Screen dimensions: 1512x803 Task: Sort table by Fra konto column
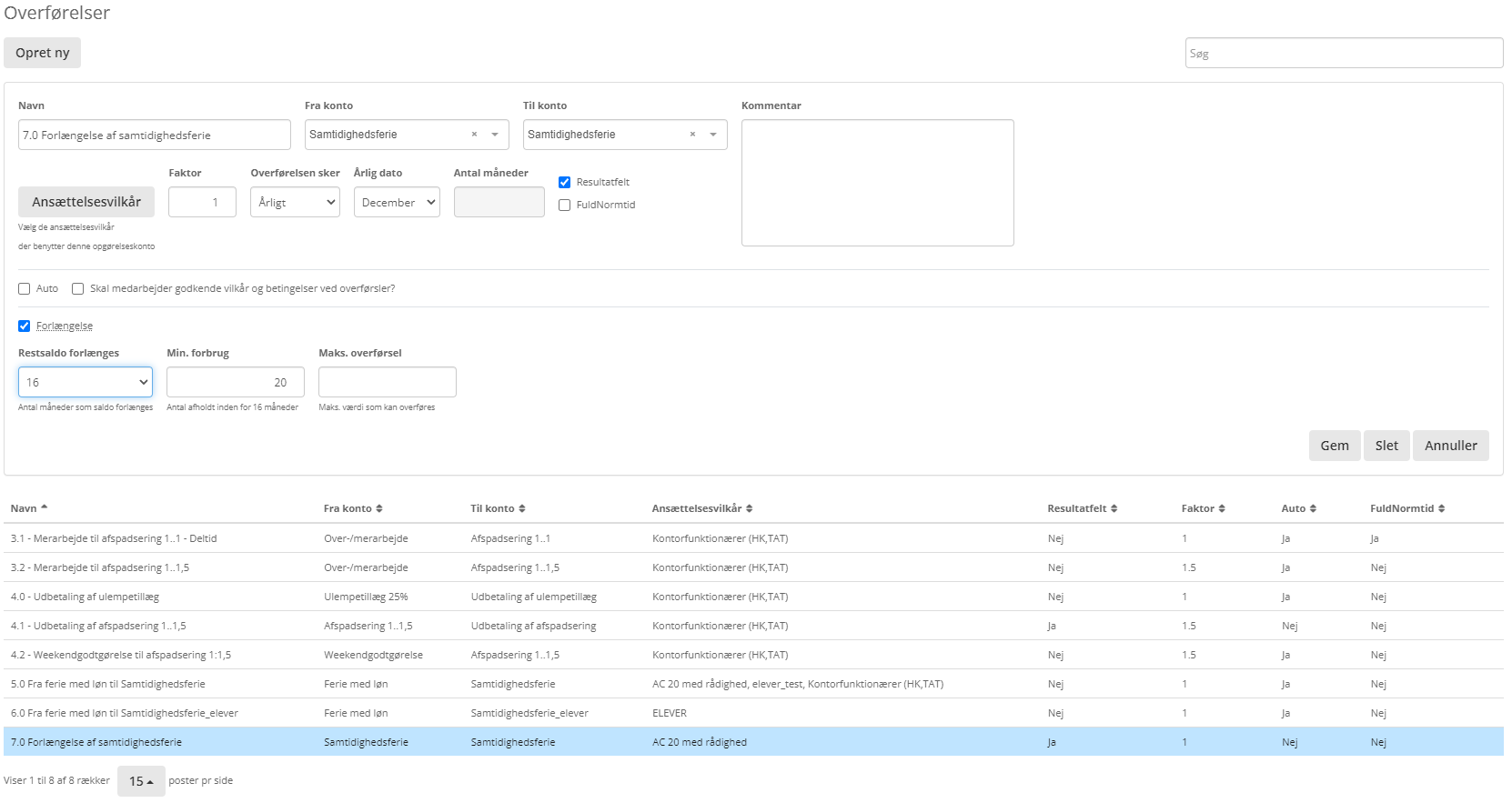[x=378, y=508]
